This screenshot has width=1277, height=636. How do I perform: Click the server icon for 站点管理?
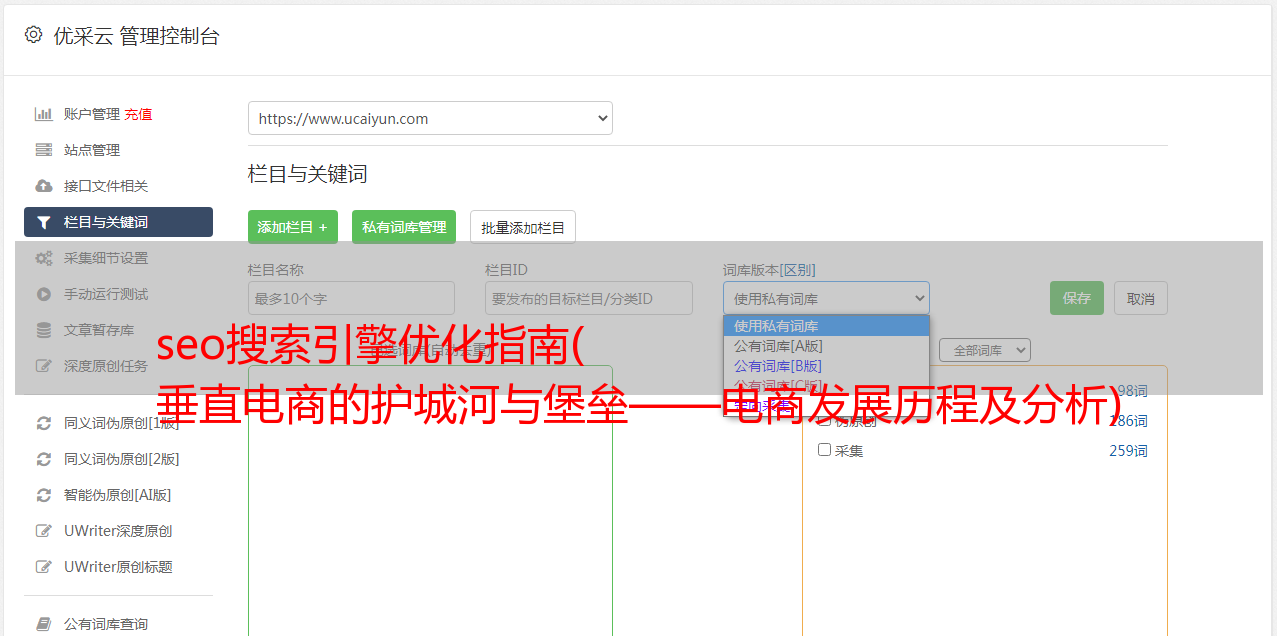pos(43,150)
